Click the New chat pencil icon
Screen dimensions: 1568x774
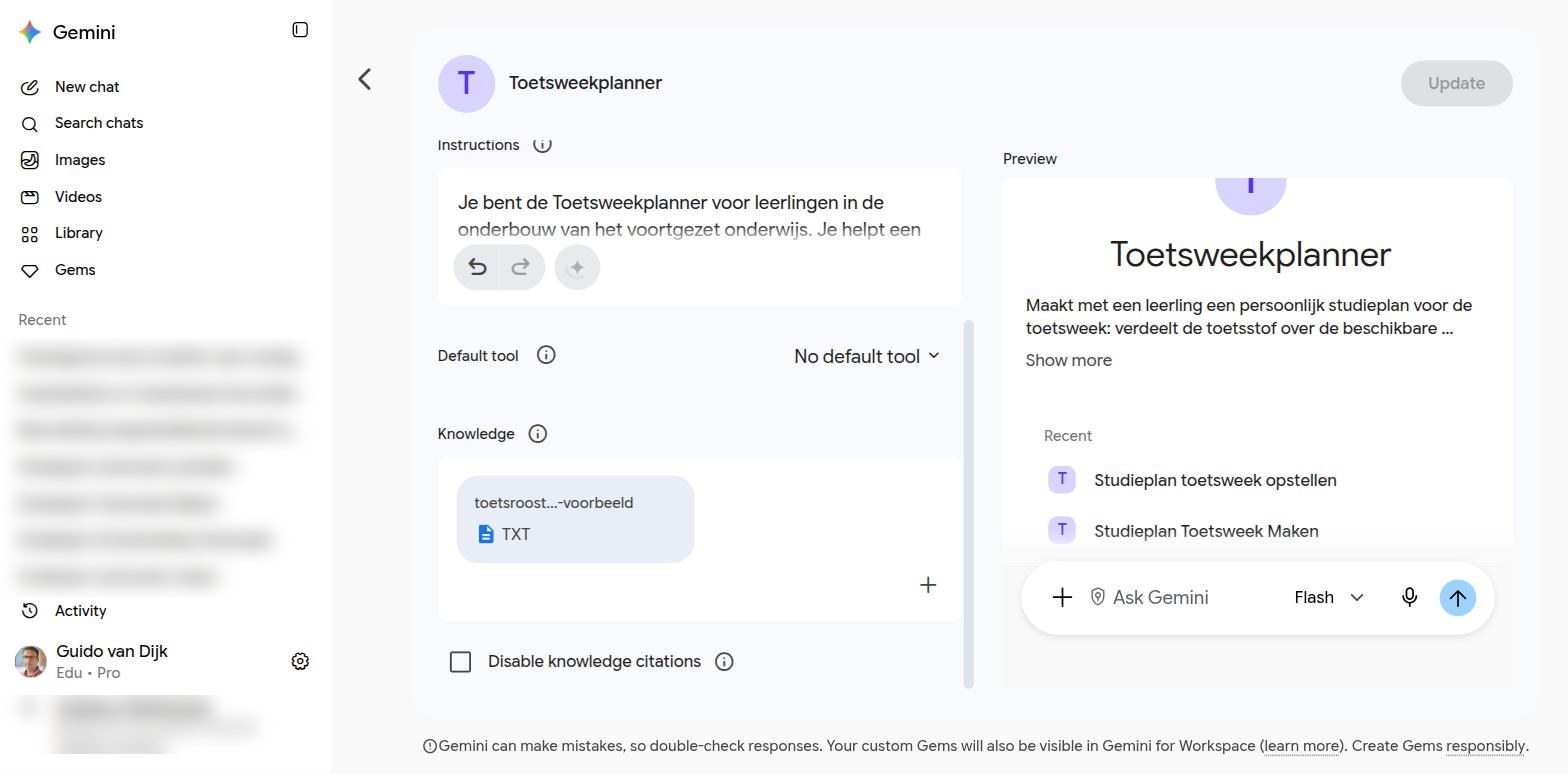[x=30, y=87]
